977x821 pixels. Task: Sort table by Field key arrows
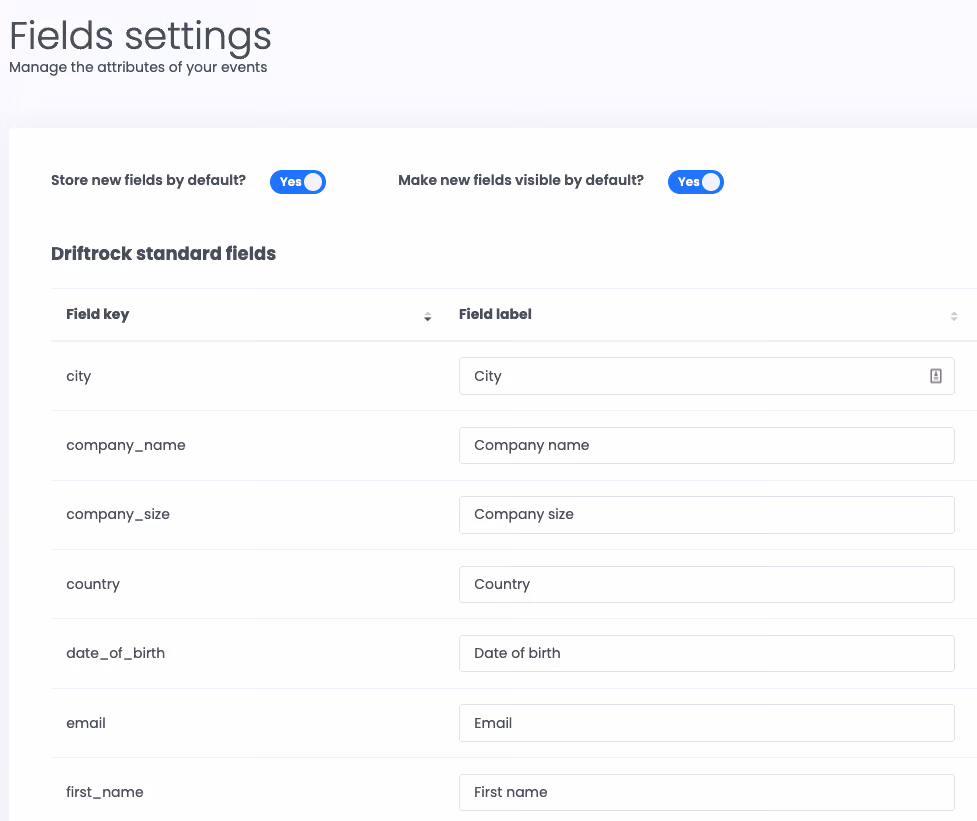click(x=427, y=316)
